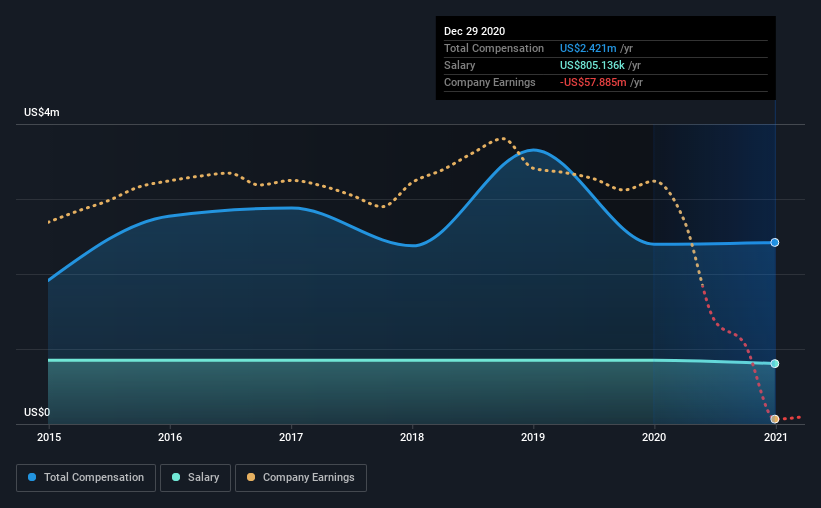Click the 2017 x-axis label
Screen dimensions: 821x508
pyautogui.click(x=291, y=437)
